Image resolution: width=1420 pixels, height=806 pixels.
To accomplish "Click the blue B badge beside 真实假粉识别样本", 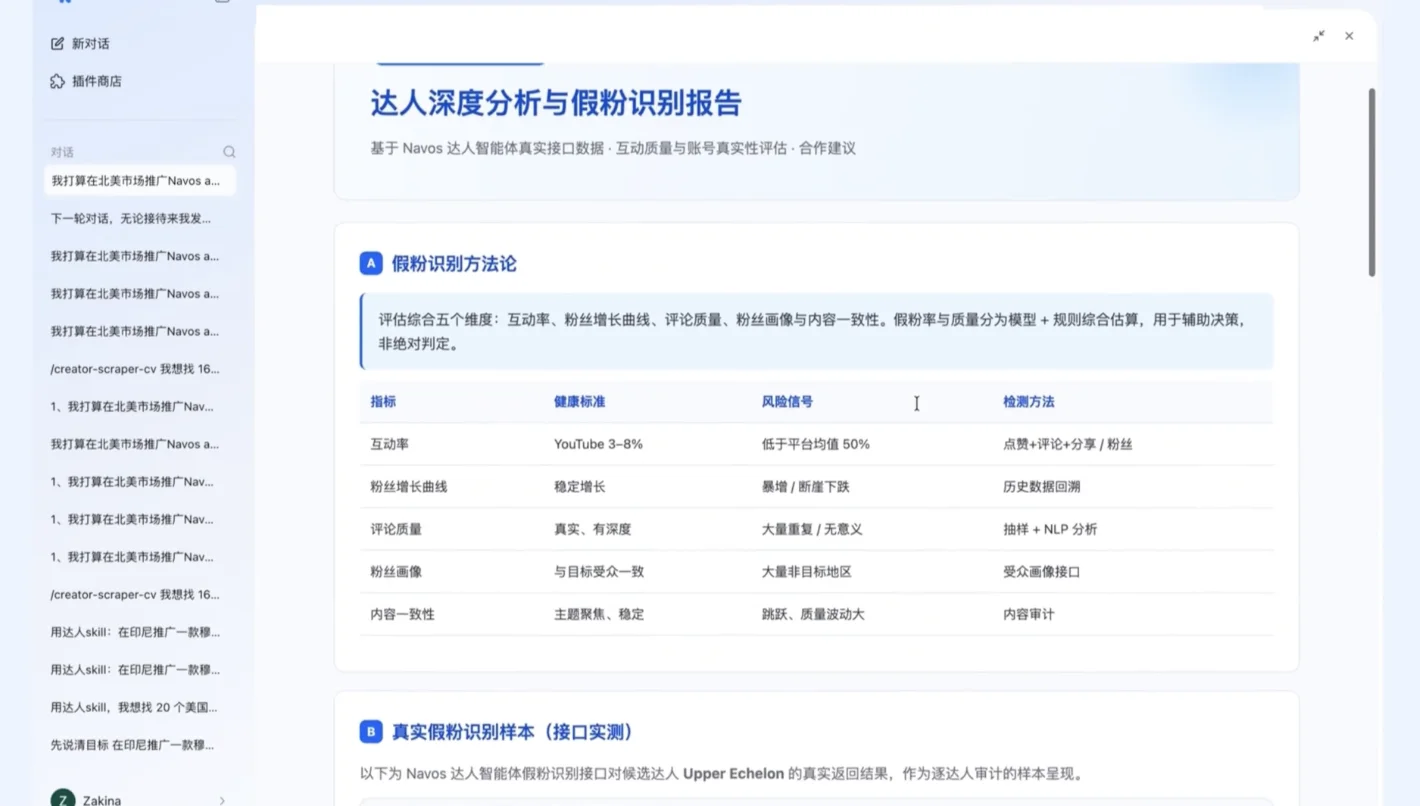I will [371, 732].
